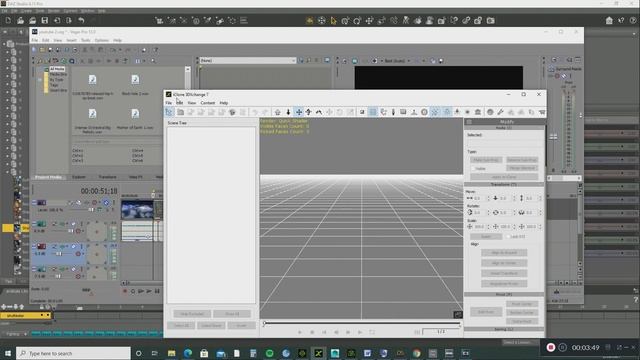Click the Align to Ground button

[x=504, y=253]
